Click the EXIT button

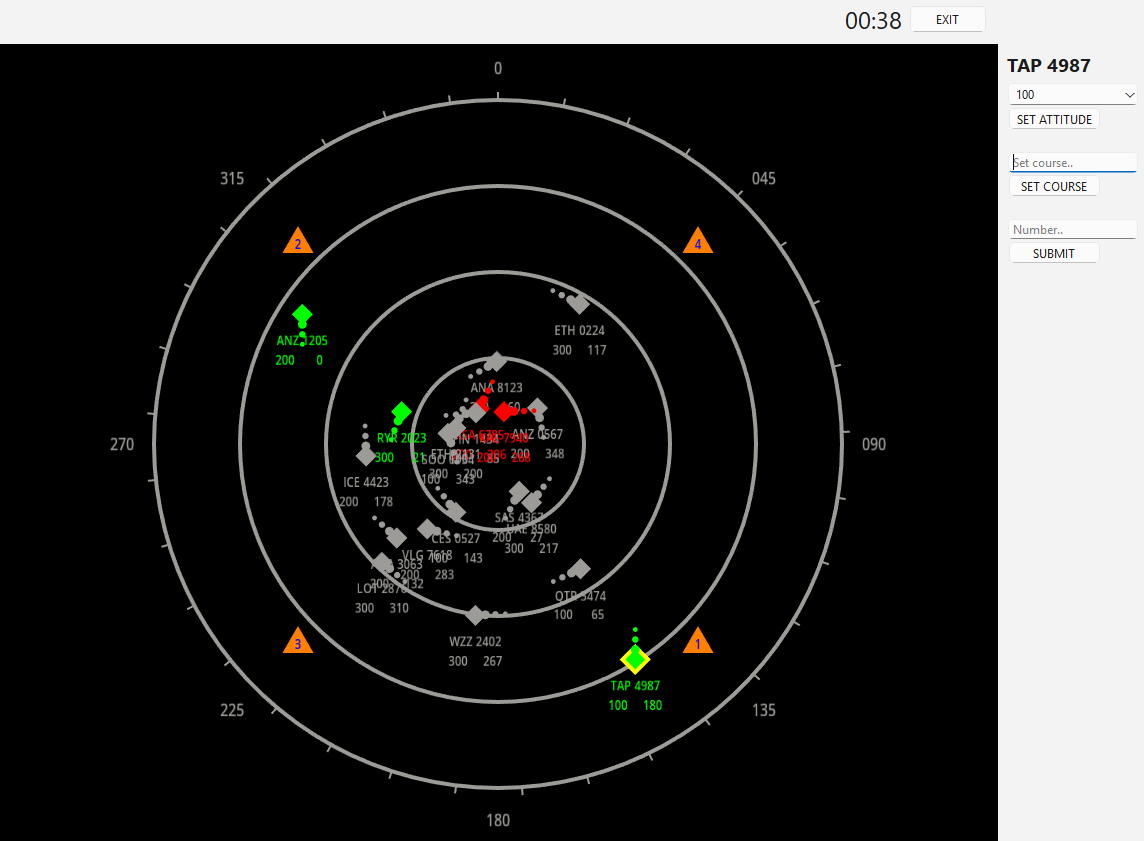946,18
